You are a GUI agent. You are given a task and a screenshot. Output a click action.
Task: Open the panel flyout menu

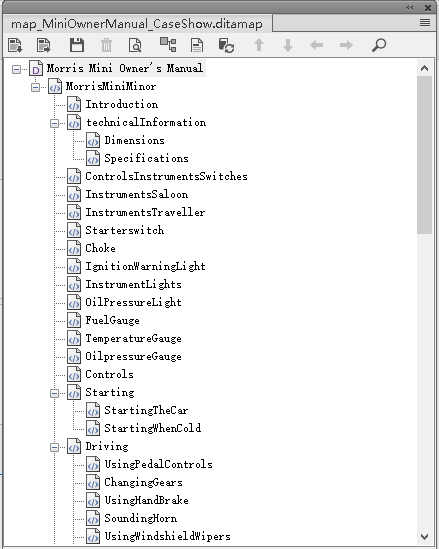[x=425, y=23]
